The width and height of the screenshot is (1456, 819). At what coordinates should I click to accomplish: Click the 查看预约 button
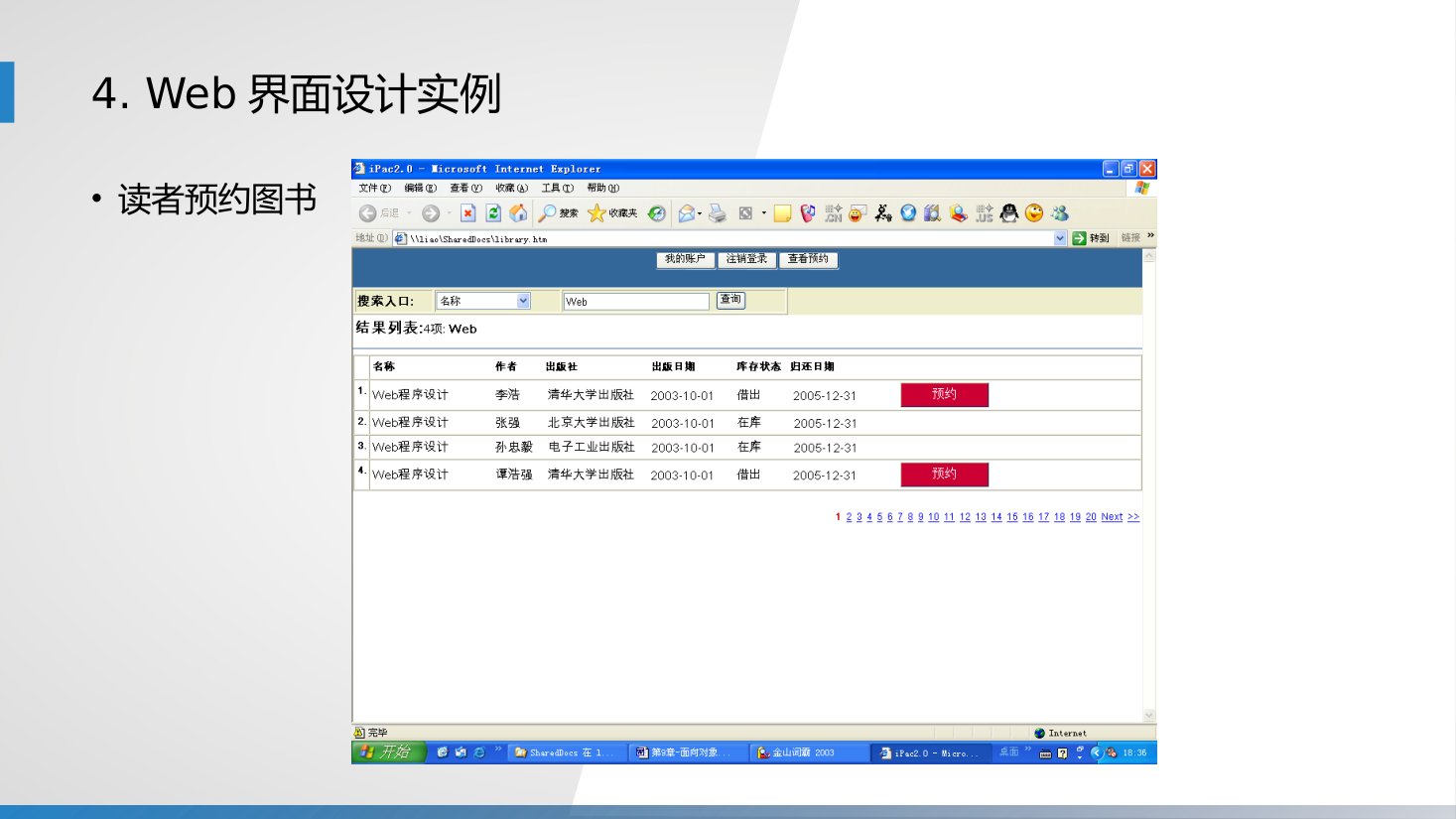pyautogui.click(x=808, y=260)
